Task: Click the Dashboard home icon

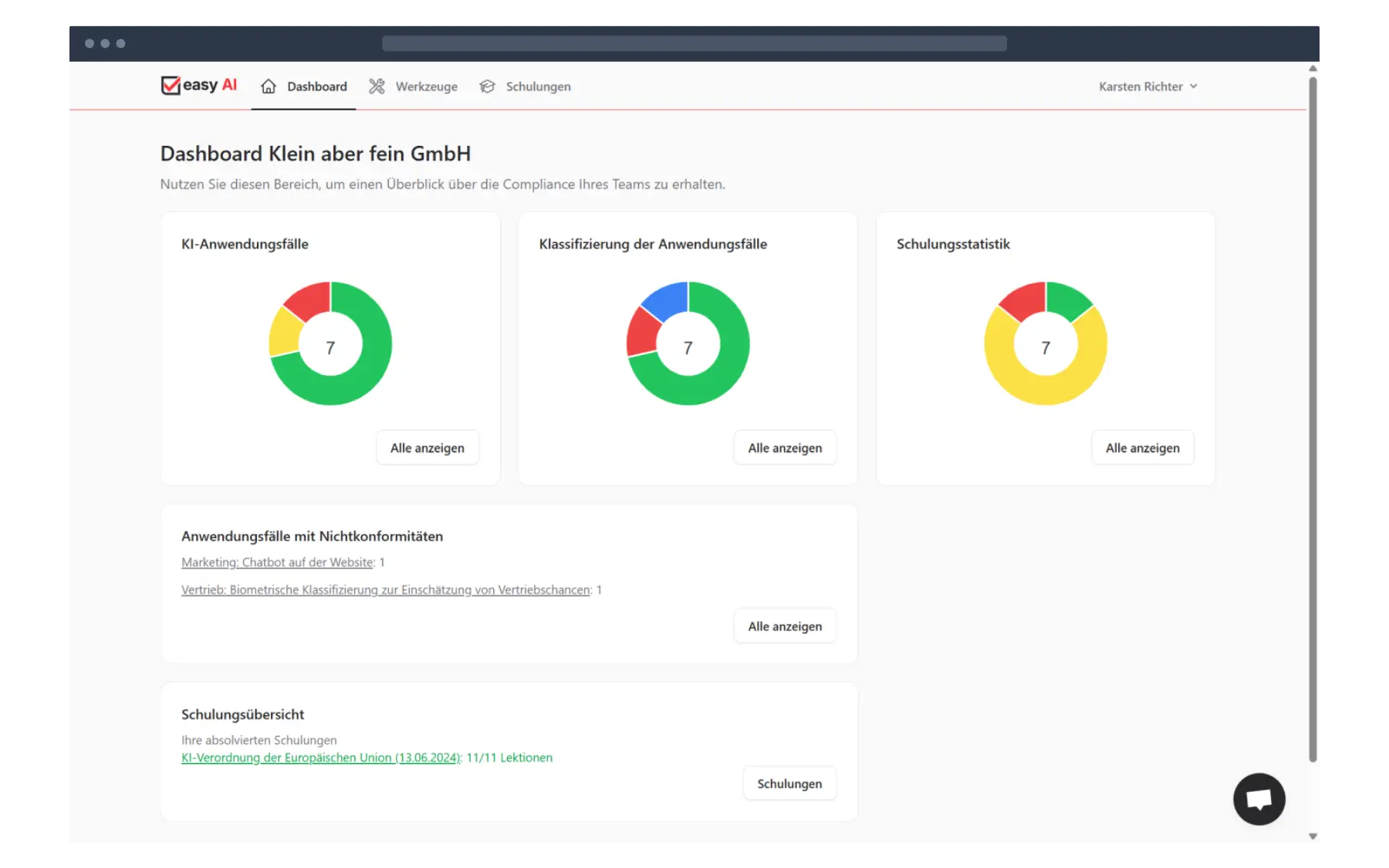Action: (269, 86)
